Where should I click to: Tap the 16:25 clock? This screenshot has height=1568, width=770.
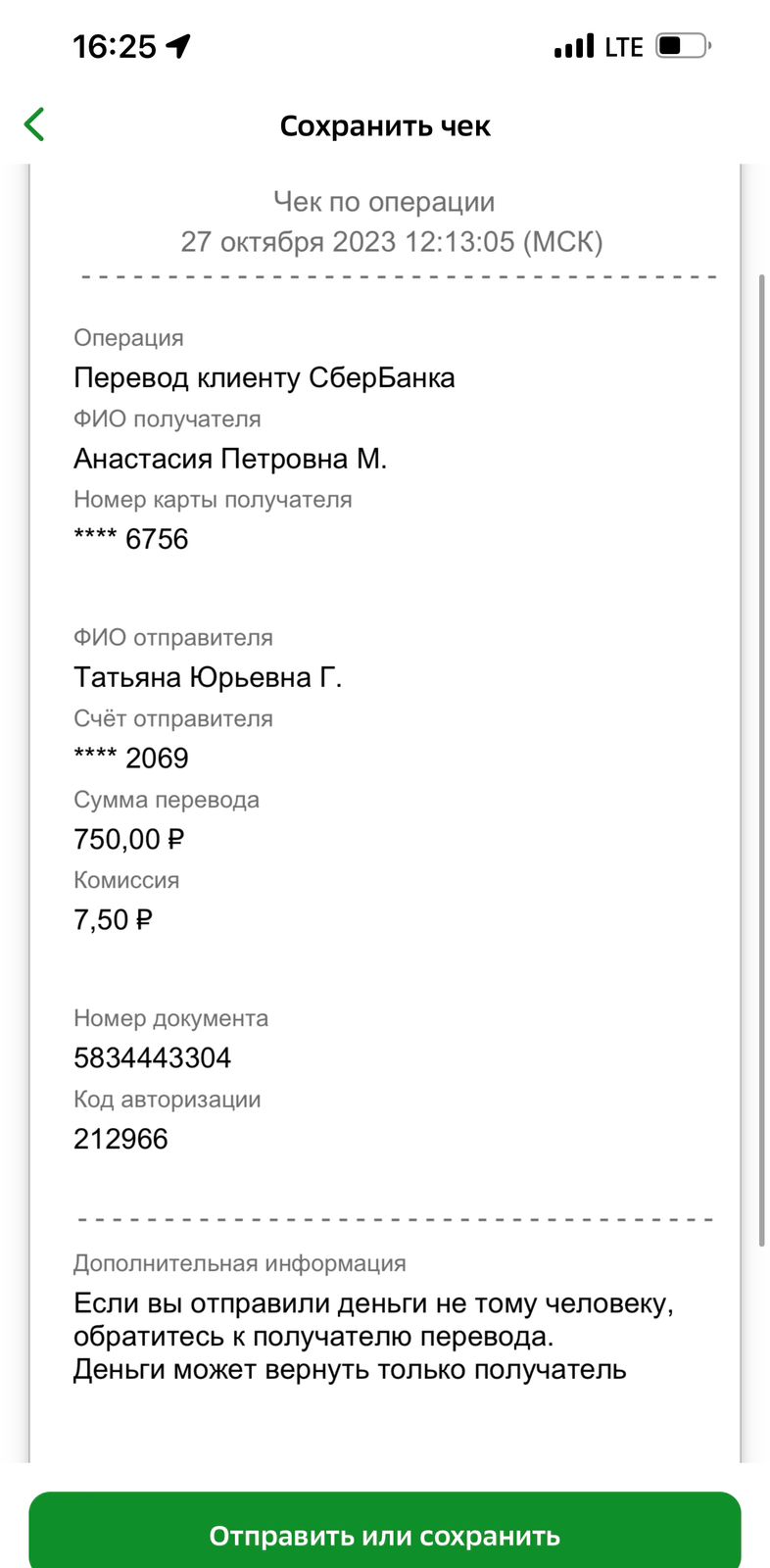115,46
